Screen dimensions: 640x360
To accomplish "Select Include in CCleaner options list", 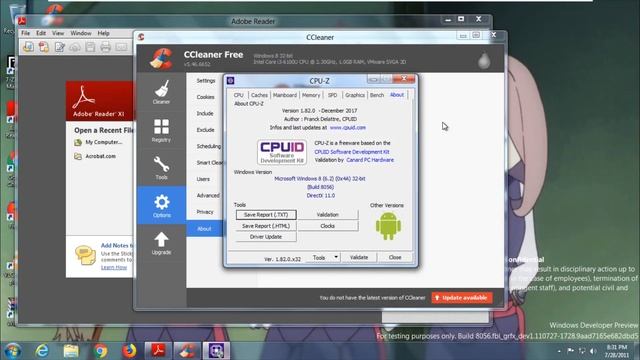I will pos(205,113).
